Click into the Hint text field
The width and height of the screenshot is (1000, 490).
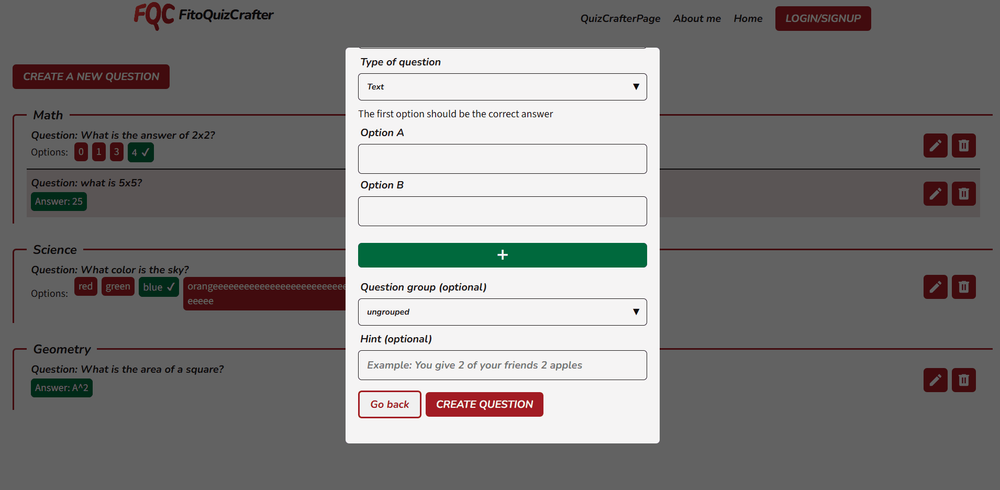pos(503,365)
